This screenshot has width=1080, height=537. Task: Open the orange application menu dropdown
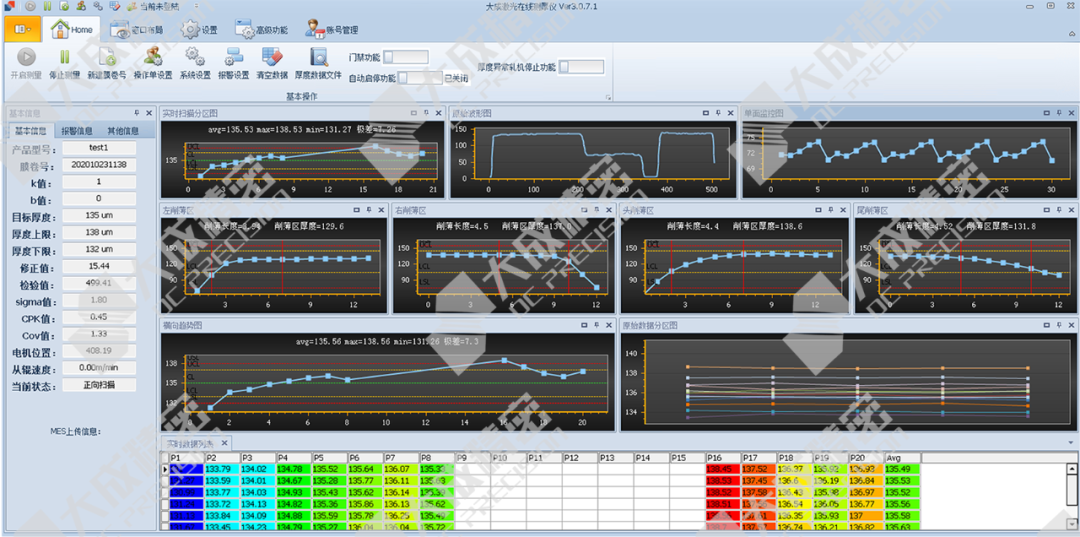21,29
